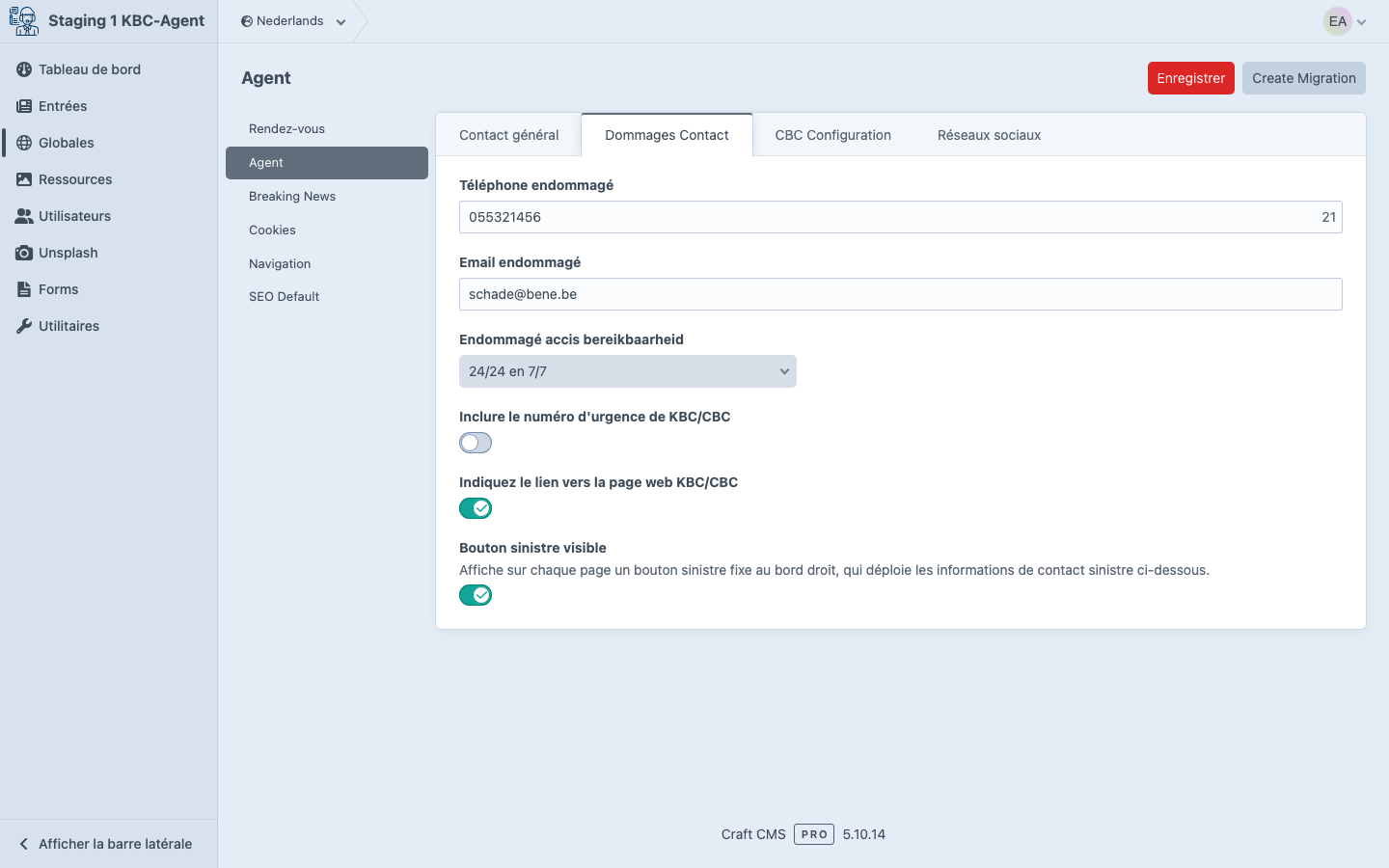
Task: Turn off Bouton sinistre visible switch
Action: tap(476, 595)
